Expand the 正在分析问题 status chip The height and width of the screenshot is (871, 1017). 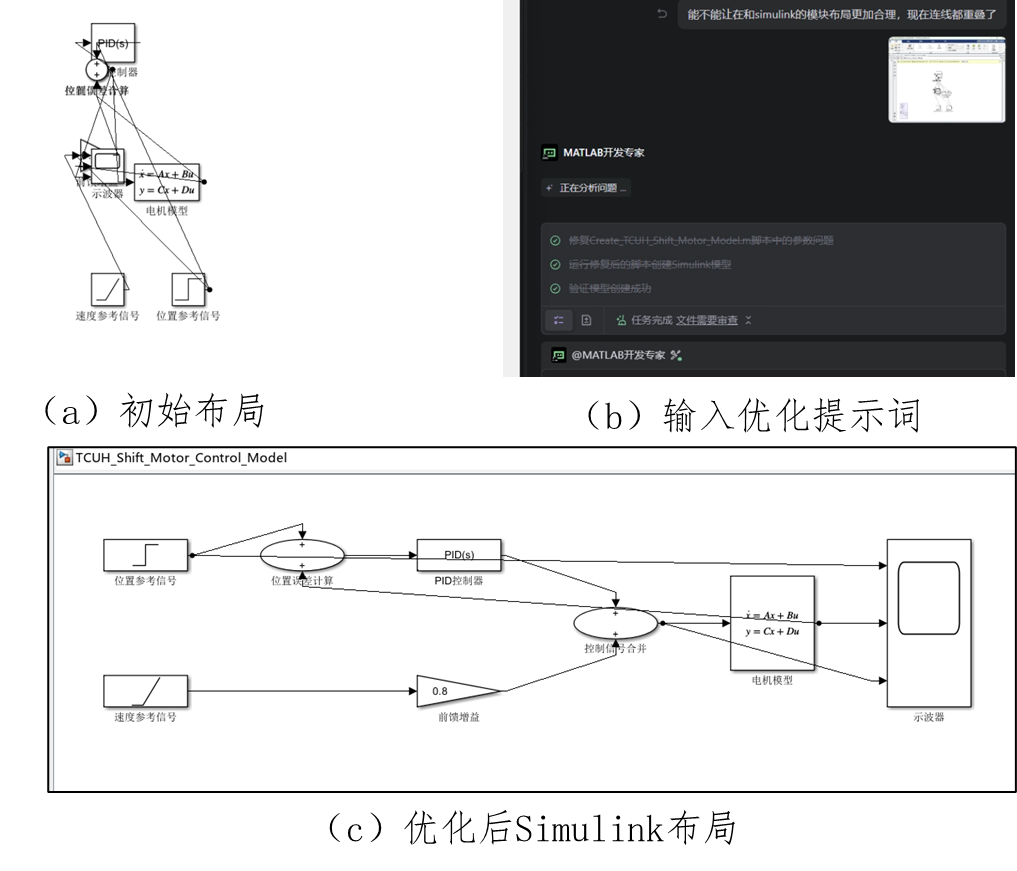point(586,188)
